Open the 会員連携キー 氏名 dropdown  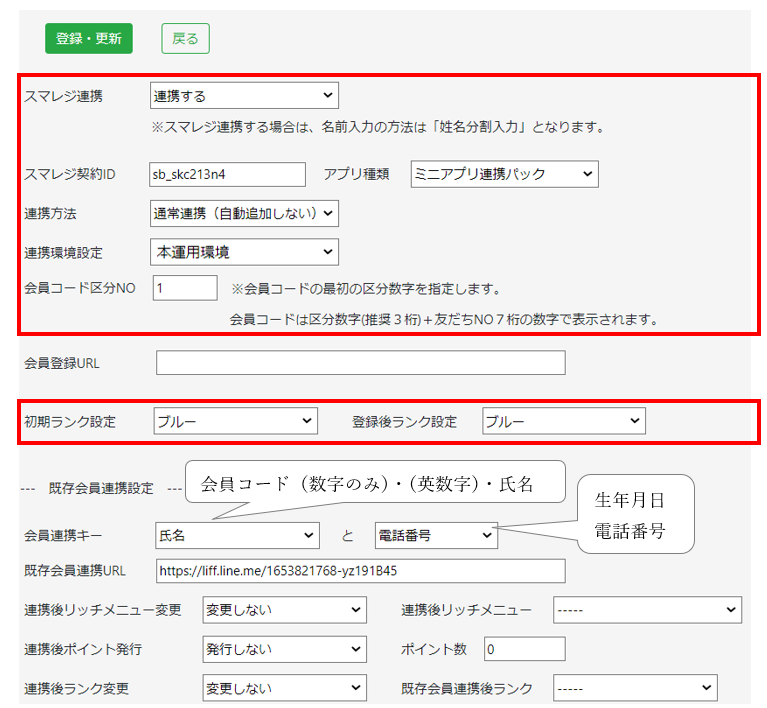click(237, 535)
